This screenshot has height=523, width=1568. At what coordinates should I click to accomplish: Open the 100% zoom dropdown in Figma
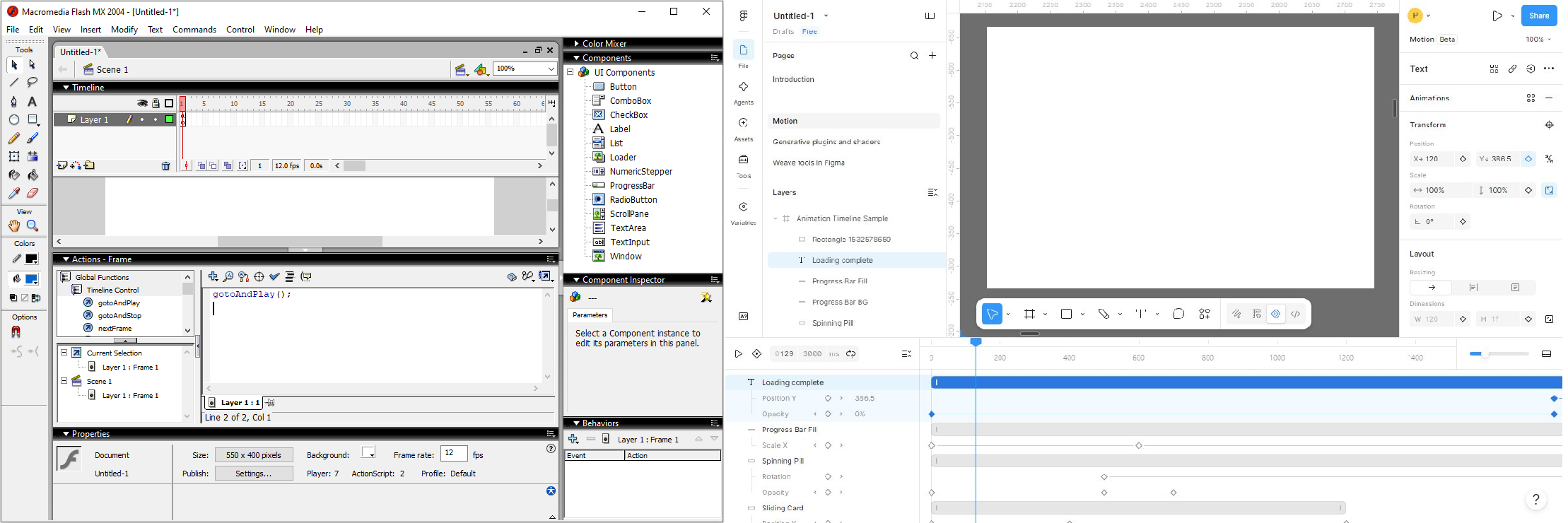(1538, 40)
